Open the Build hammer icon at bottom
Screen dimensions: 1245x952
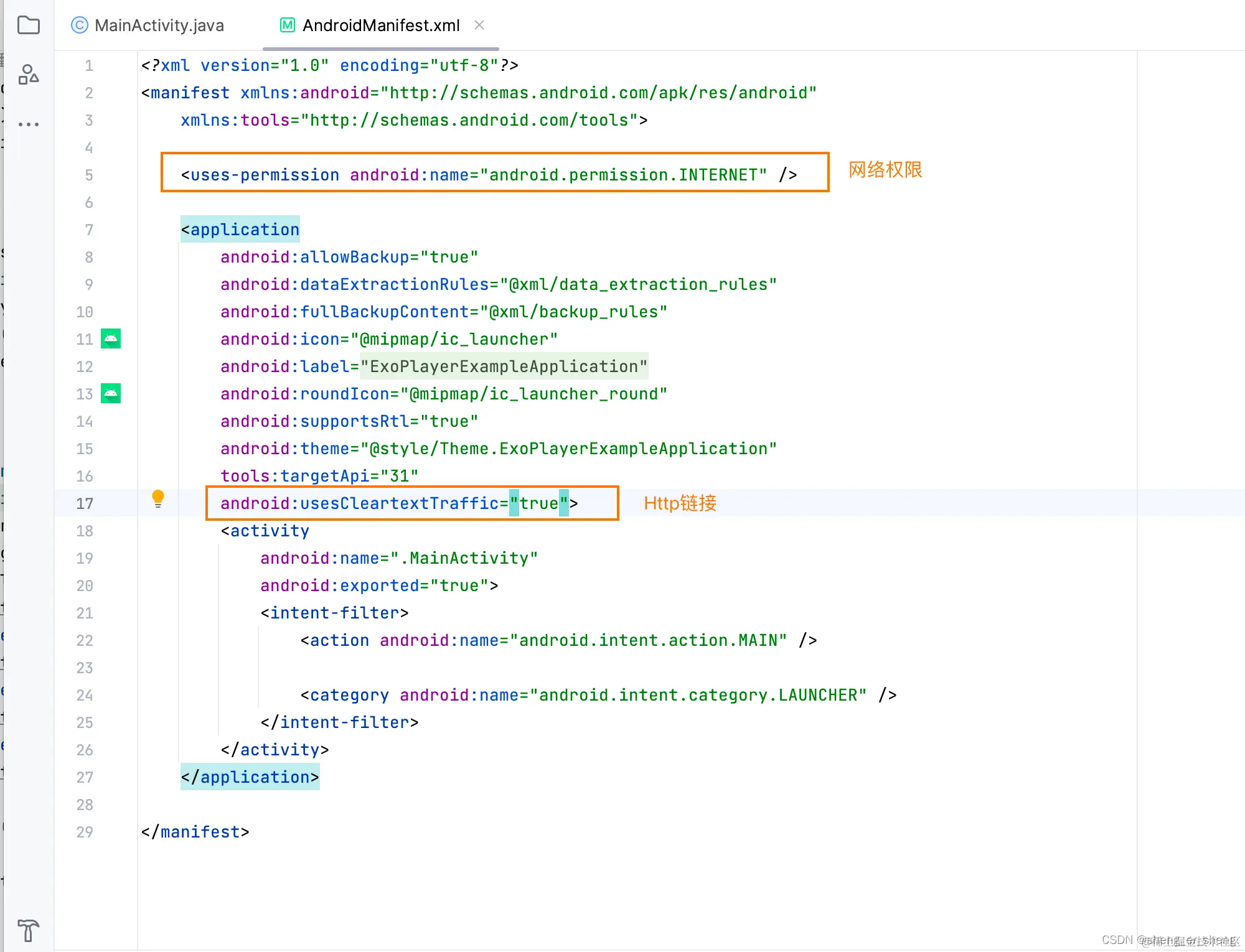pyautogui.click(x=29, y=931)
